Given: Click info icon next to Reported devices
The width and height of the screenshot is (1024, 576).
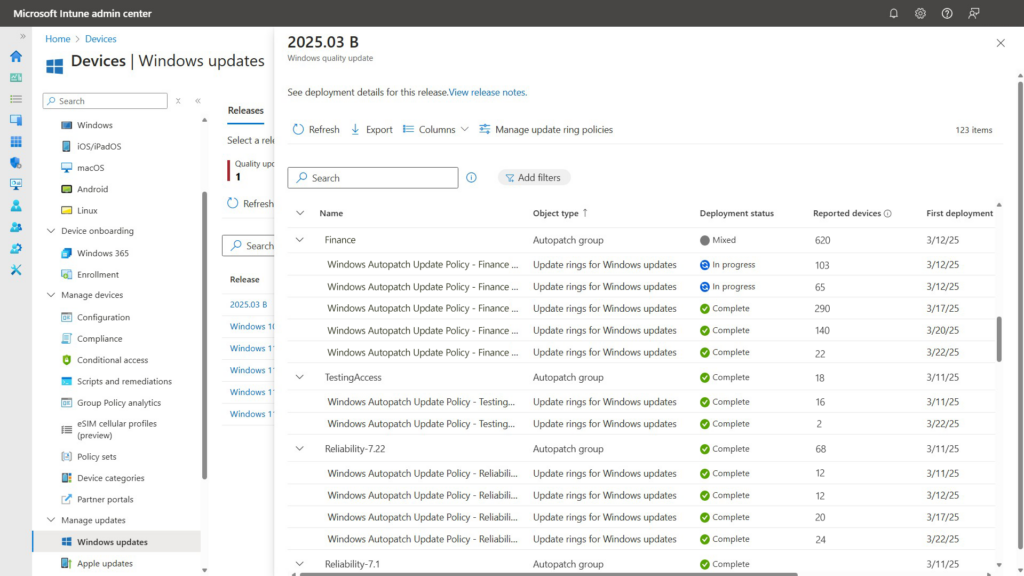Looking at the screenshot, I should 888,214.
